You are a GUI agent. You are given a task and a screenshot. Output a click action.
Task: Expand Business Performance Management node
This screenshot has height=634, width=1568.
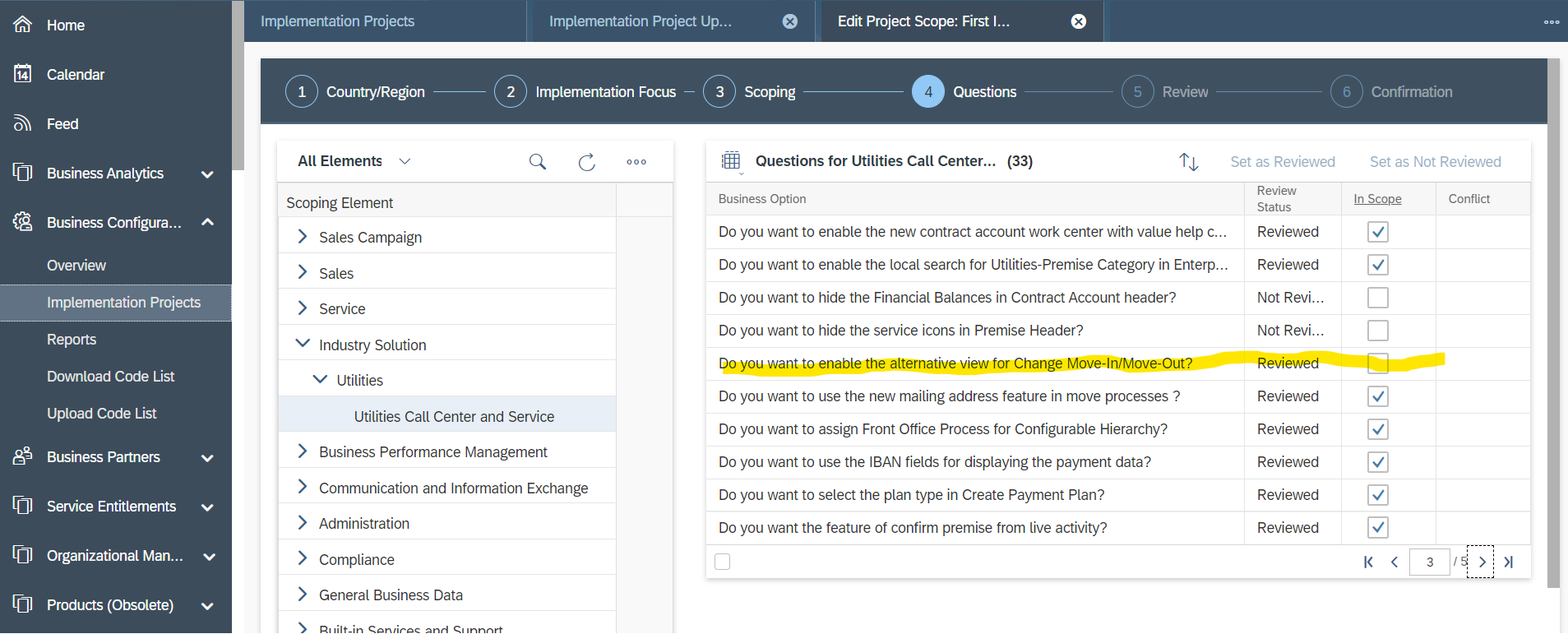pos(302,451)
